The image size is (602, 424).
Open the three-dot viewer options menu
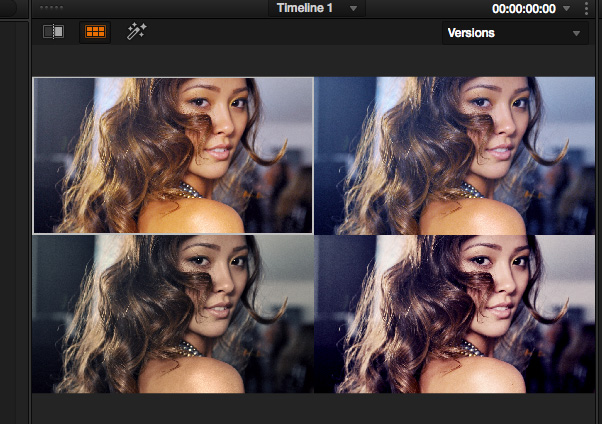coord(587,8)
